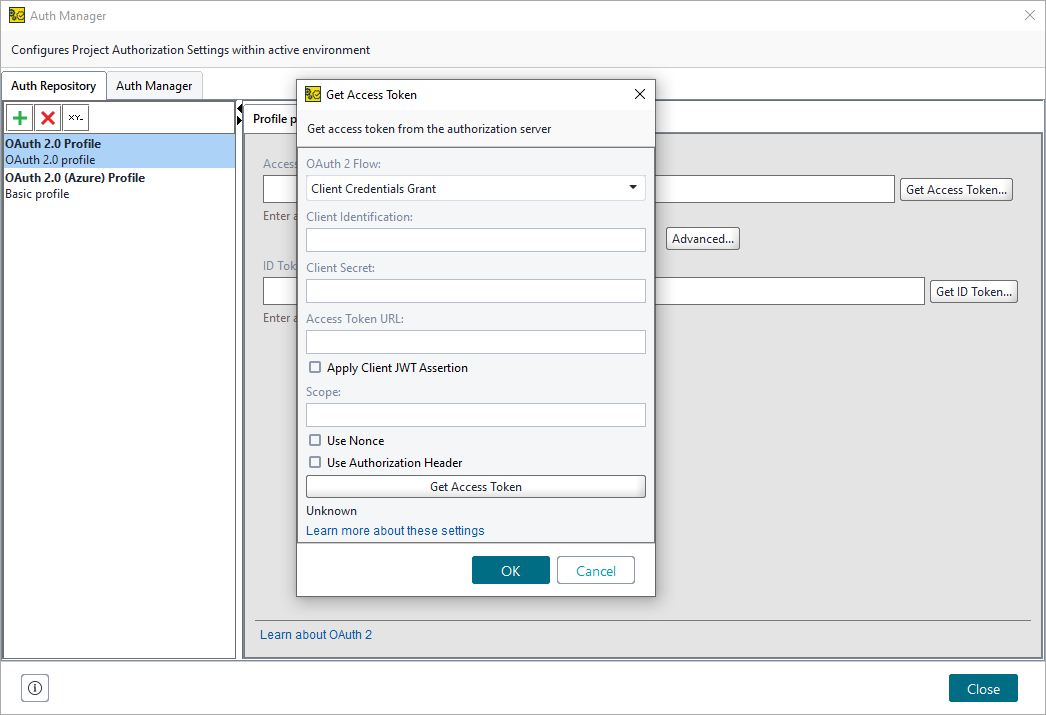
Task: Enable Use Authorization Header
Action: (x=315, y=462)
